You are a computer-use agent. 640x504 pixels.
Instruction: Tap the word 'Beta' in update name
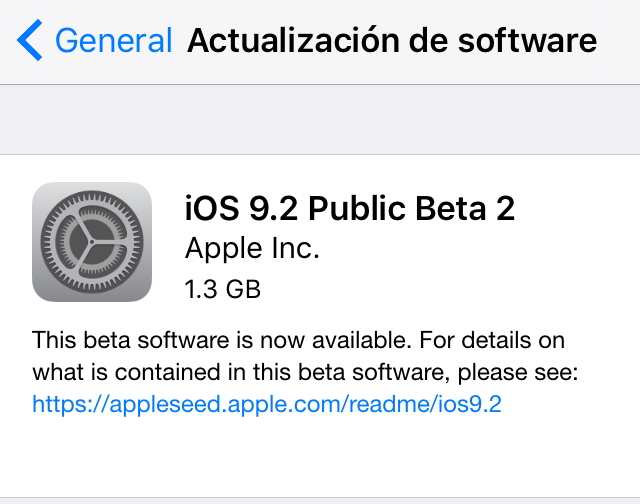coord(451,208)
